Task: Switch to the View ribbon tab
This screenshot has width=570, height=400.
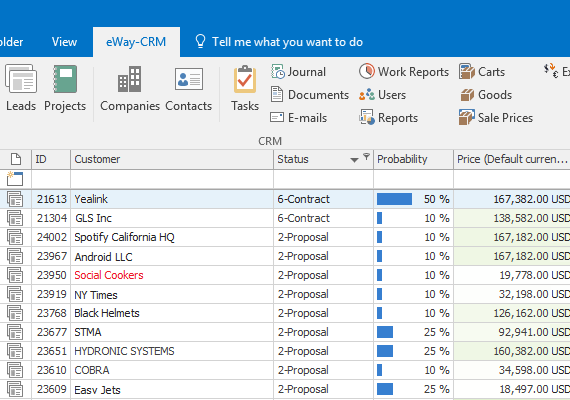Action: coord(64,42)
